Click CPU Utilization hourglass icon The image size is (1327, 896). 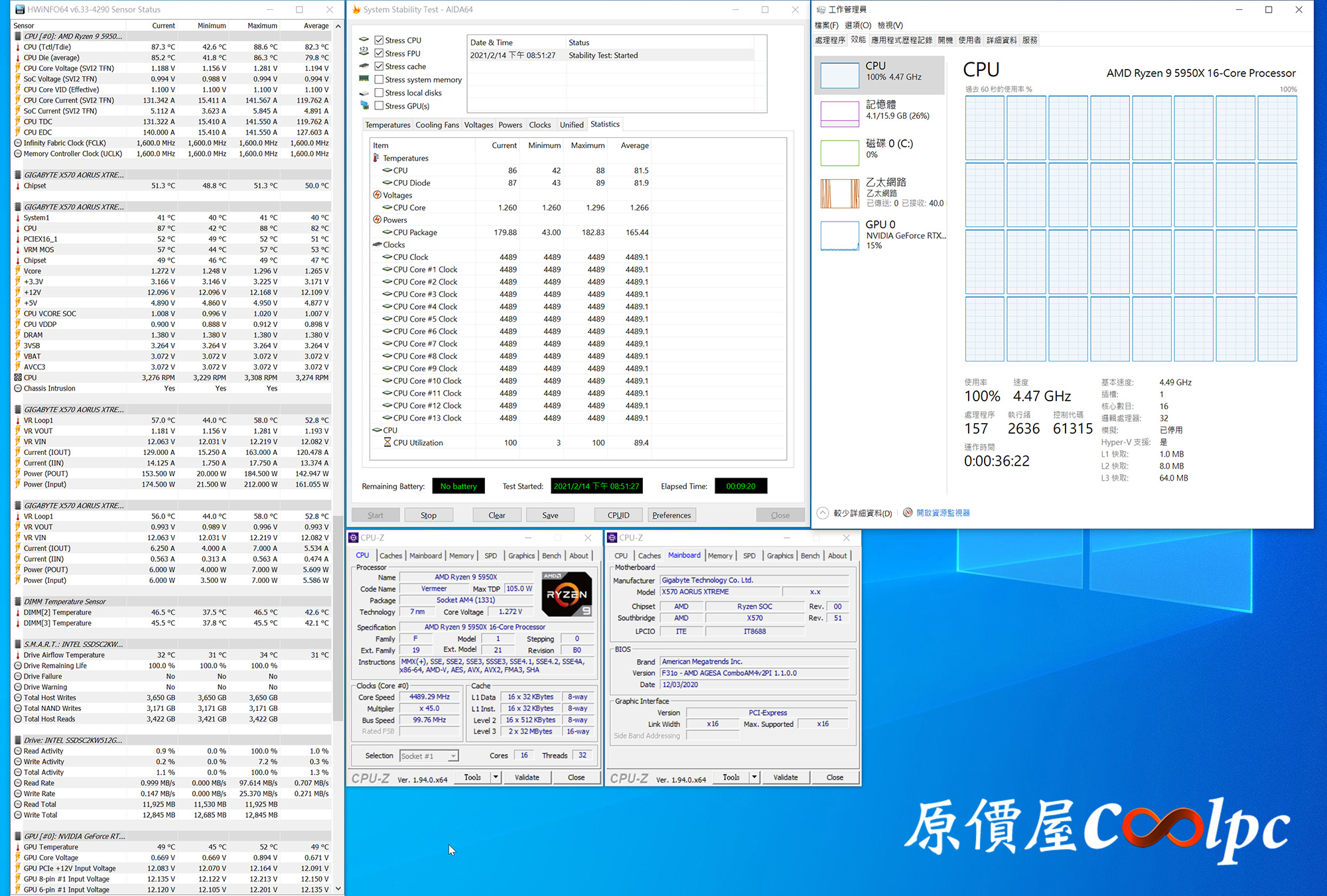(387, 442)
